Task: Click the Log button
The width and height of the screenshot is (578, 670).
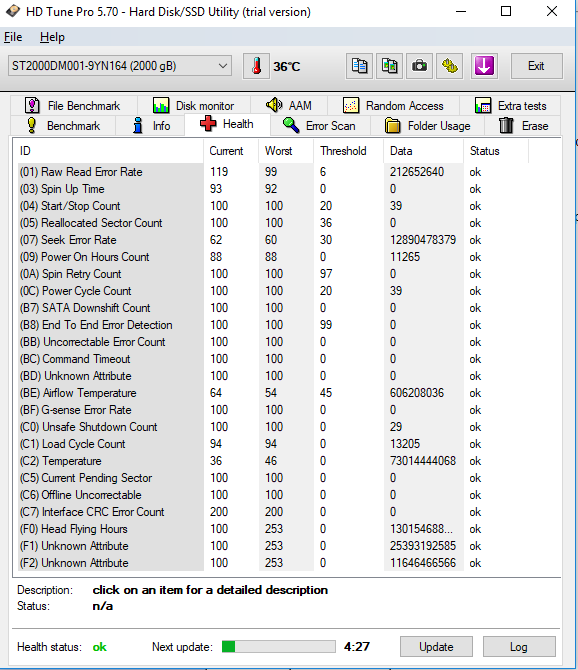Action: pyautogui.click(x=519, y=646)
